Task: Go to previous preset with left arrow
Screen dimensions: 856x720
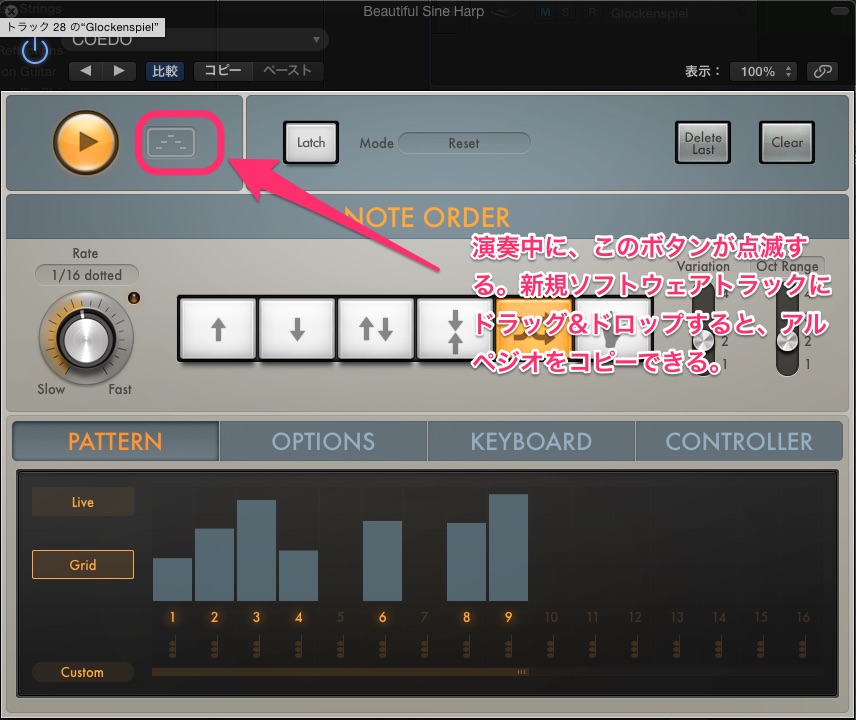Action: [x=86, y=70]
